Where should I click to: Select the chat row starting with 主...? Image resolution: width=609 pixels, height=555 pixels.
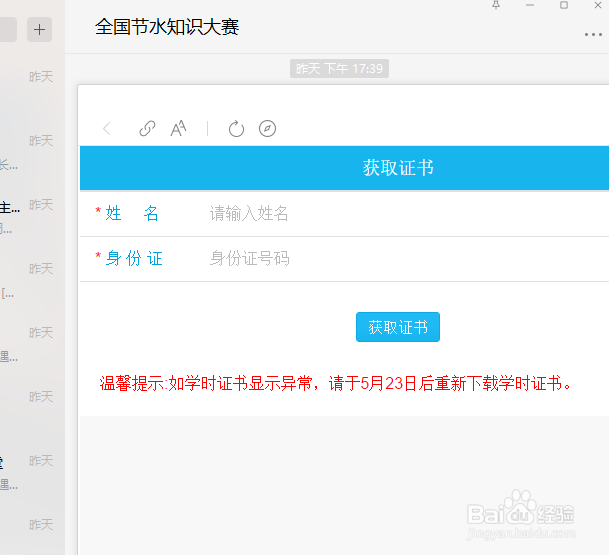point(32,216)
